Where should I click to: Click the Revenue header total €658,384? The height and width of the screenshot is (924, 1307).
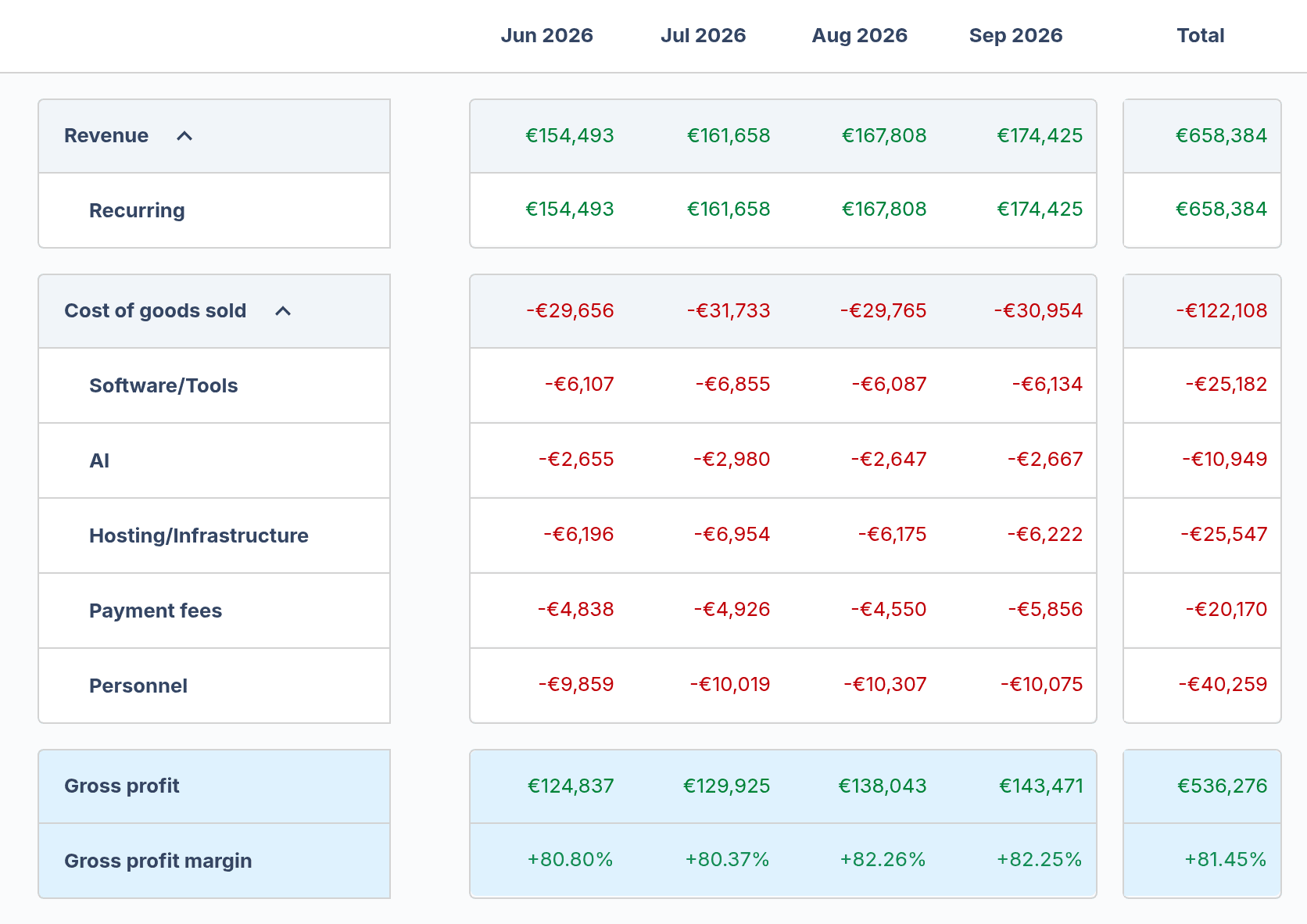pos(1222,135)
